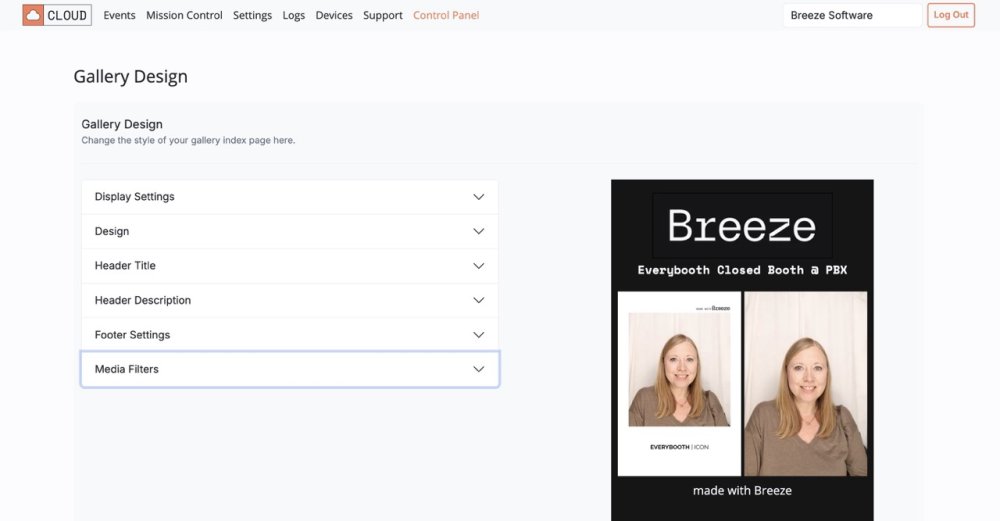Select the Control Panel link
The image size is (1000, 521).
coord(446,15)
